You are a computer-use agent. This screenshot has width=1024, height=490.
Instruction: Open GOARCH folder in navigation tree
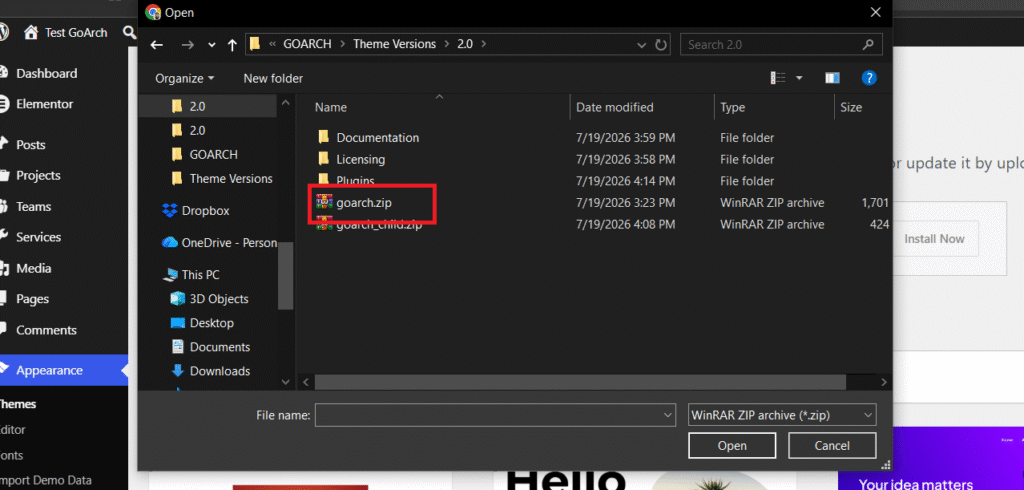coord(213,155)
